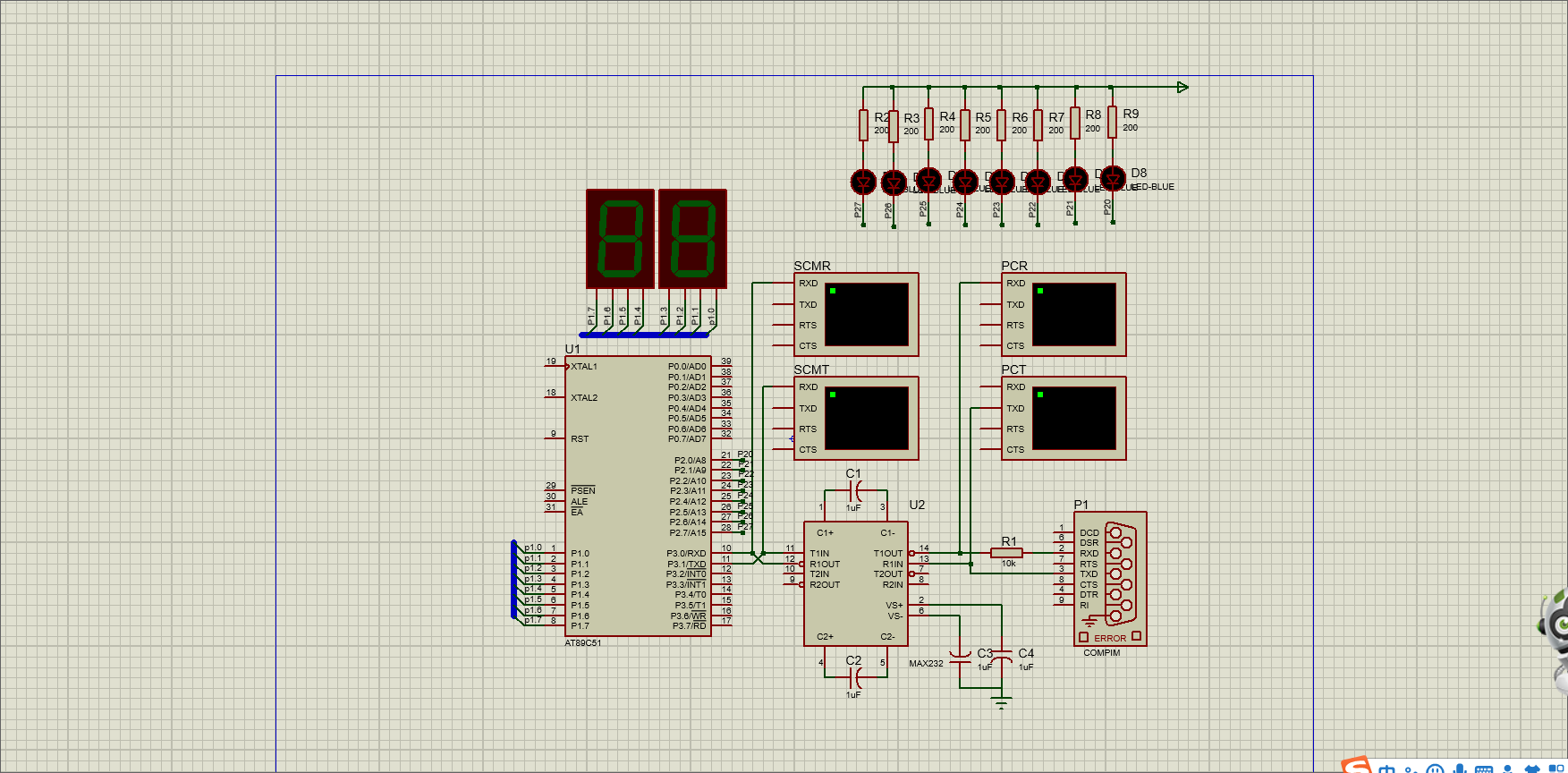Click the power terminal arrow on LED rail
This screenshot has width=1568, height=773.
point(1182,87)
